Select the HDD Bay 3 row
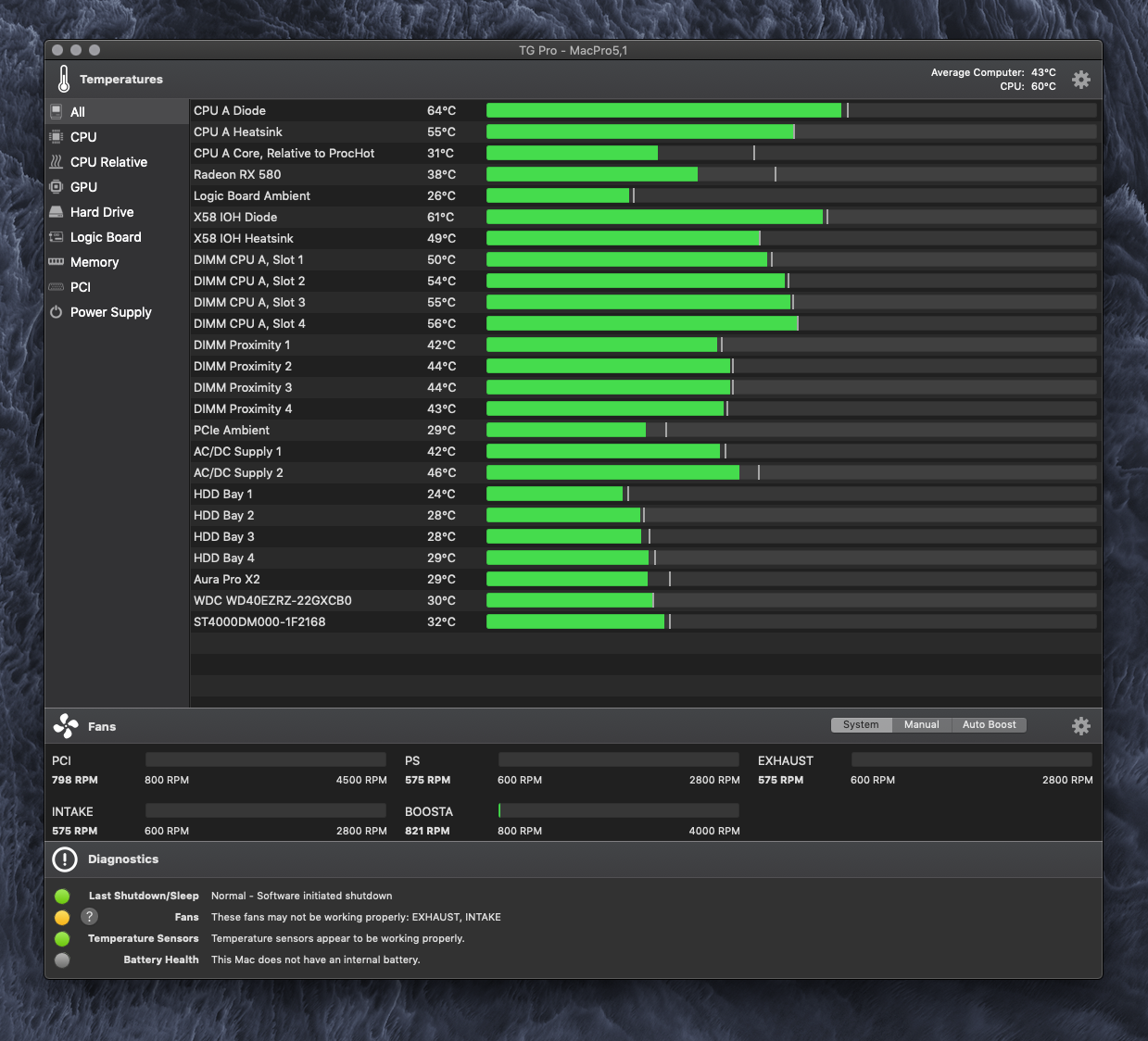Screen dimensions: 1148x1041 [646, 536]
